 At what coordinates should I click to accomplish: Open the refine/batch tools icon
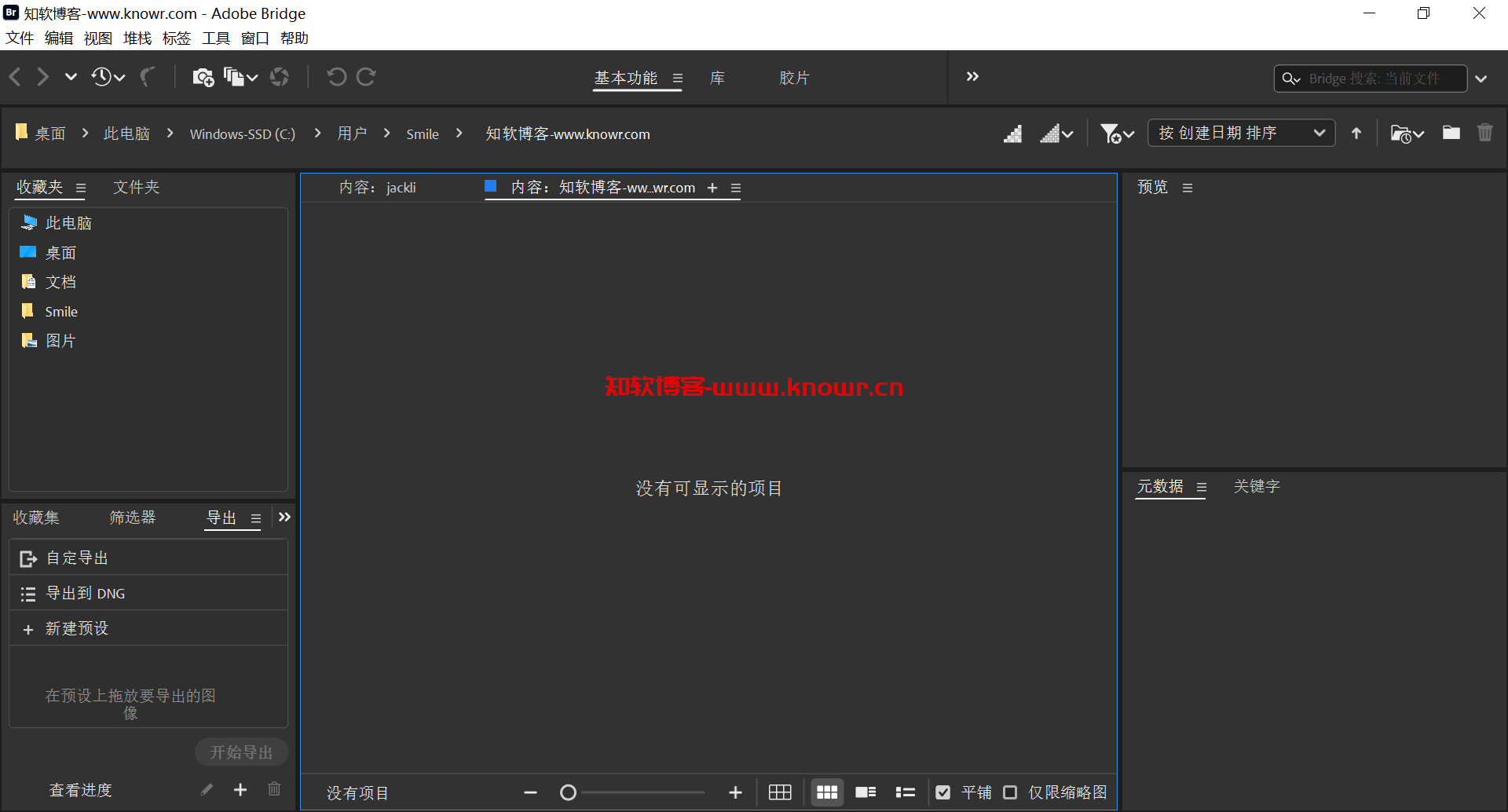point(240,77)
